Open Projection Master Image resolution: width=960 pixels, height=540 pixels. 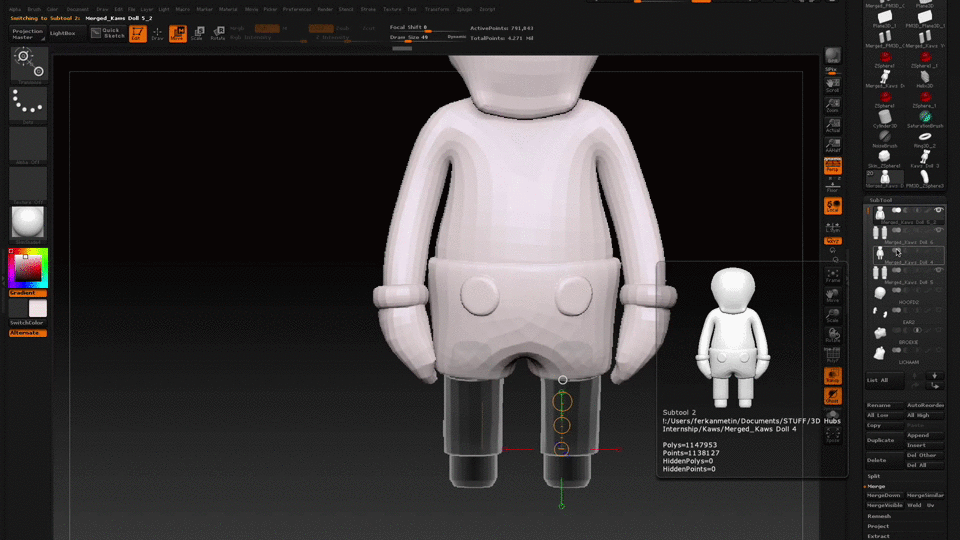[28, 34]
